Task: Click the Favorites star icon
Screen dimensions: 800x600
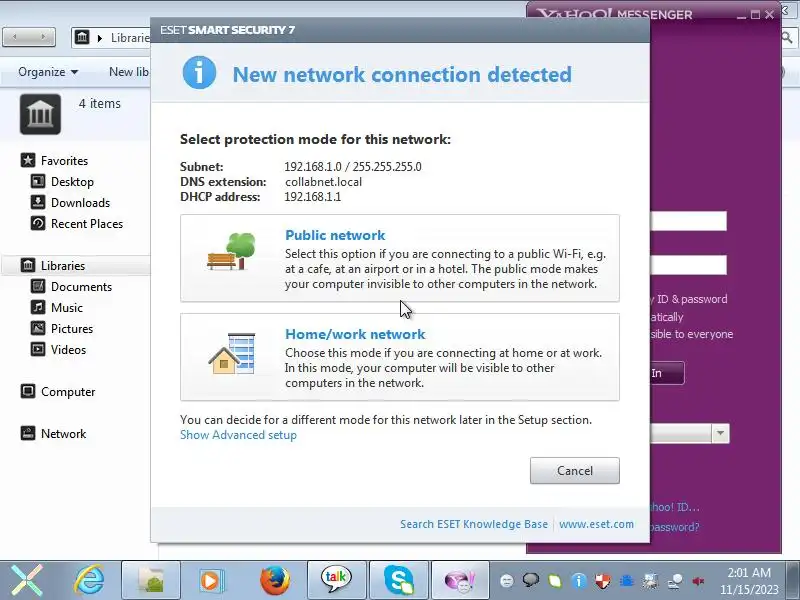Action: (x=28, y=160)
